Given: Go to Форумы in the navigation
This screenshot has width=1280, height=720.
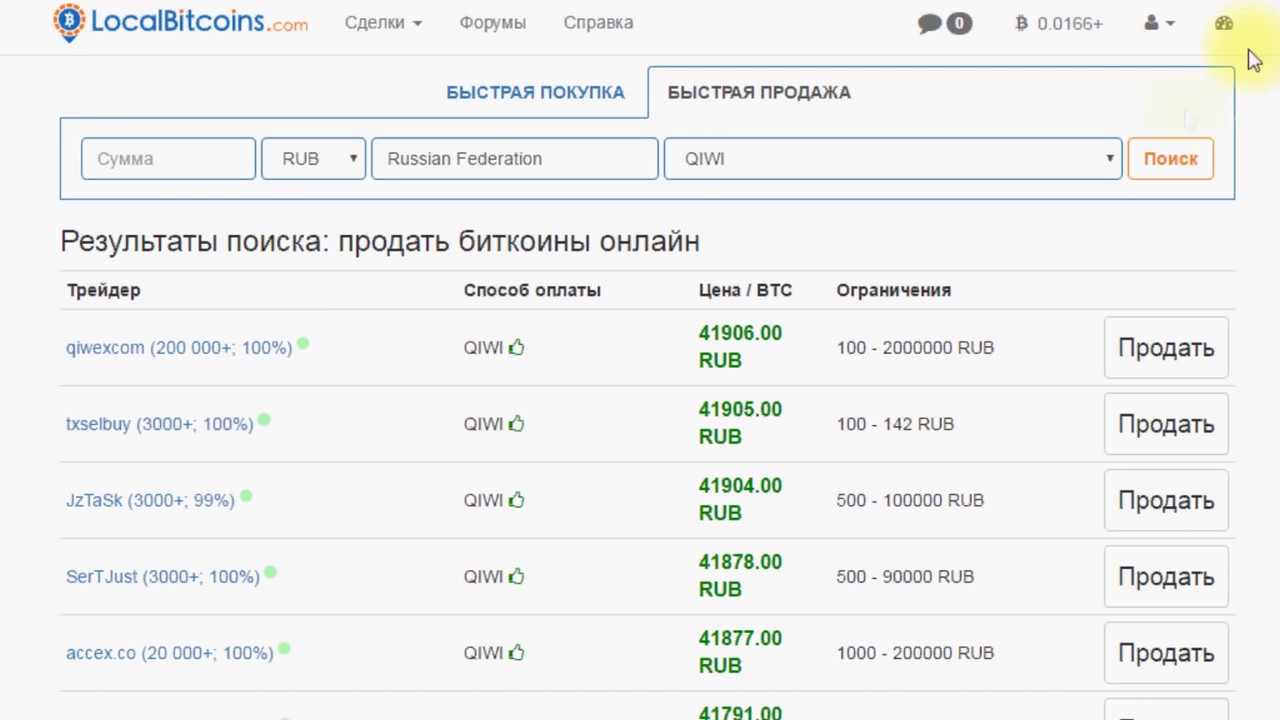Looking at the screenshot, I should (492, 22).
